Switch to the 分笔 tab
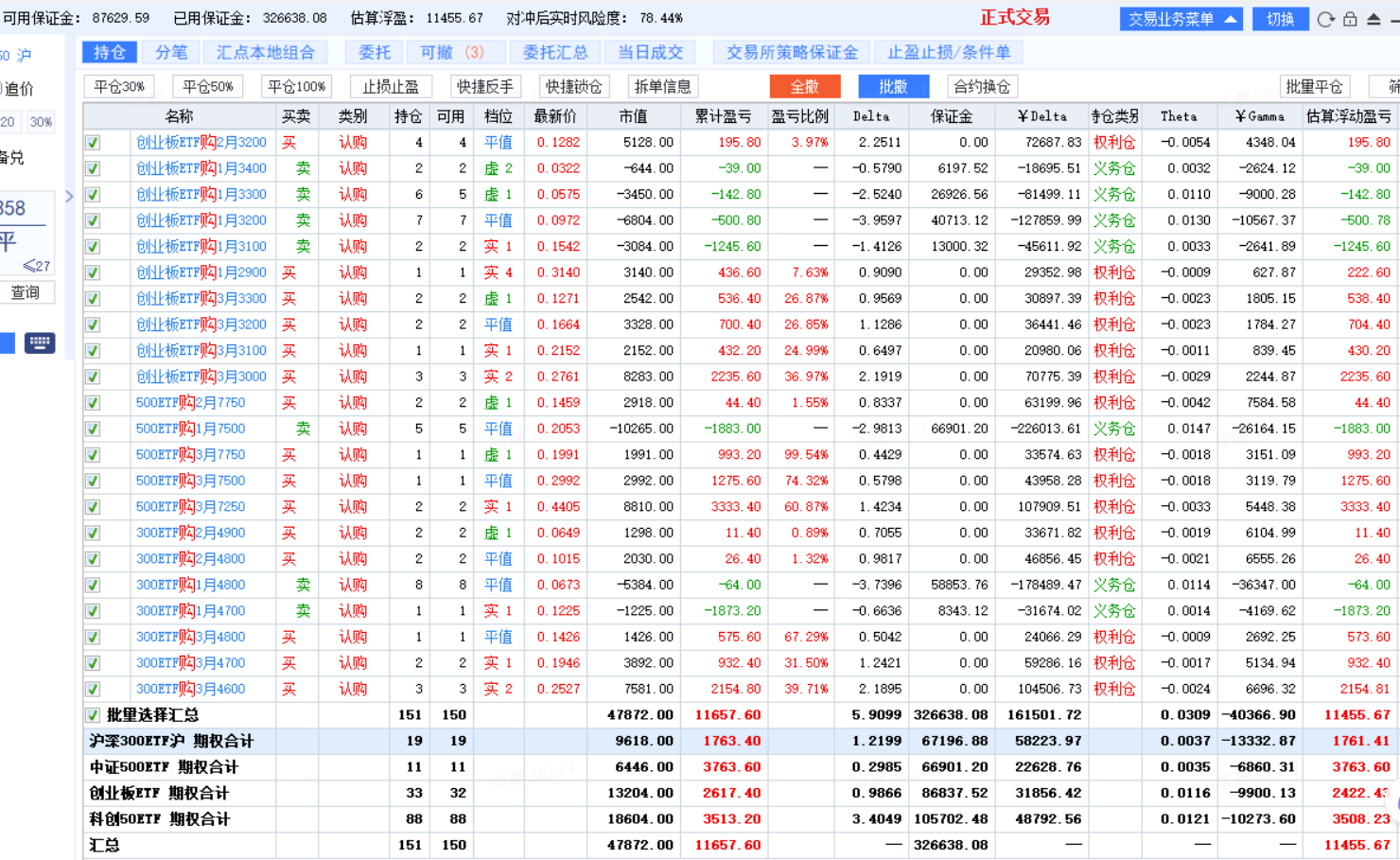The image size is (1400, 860). (171, 53)
